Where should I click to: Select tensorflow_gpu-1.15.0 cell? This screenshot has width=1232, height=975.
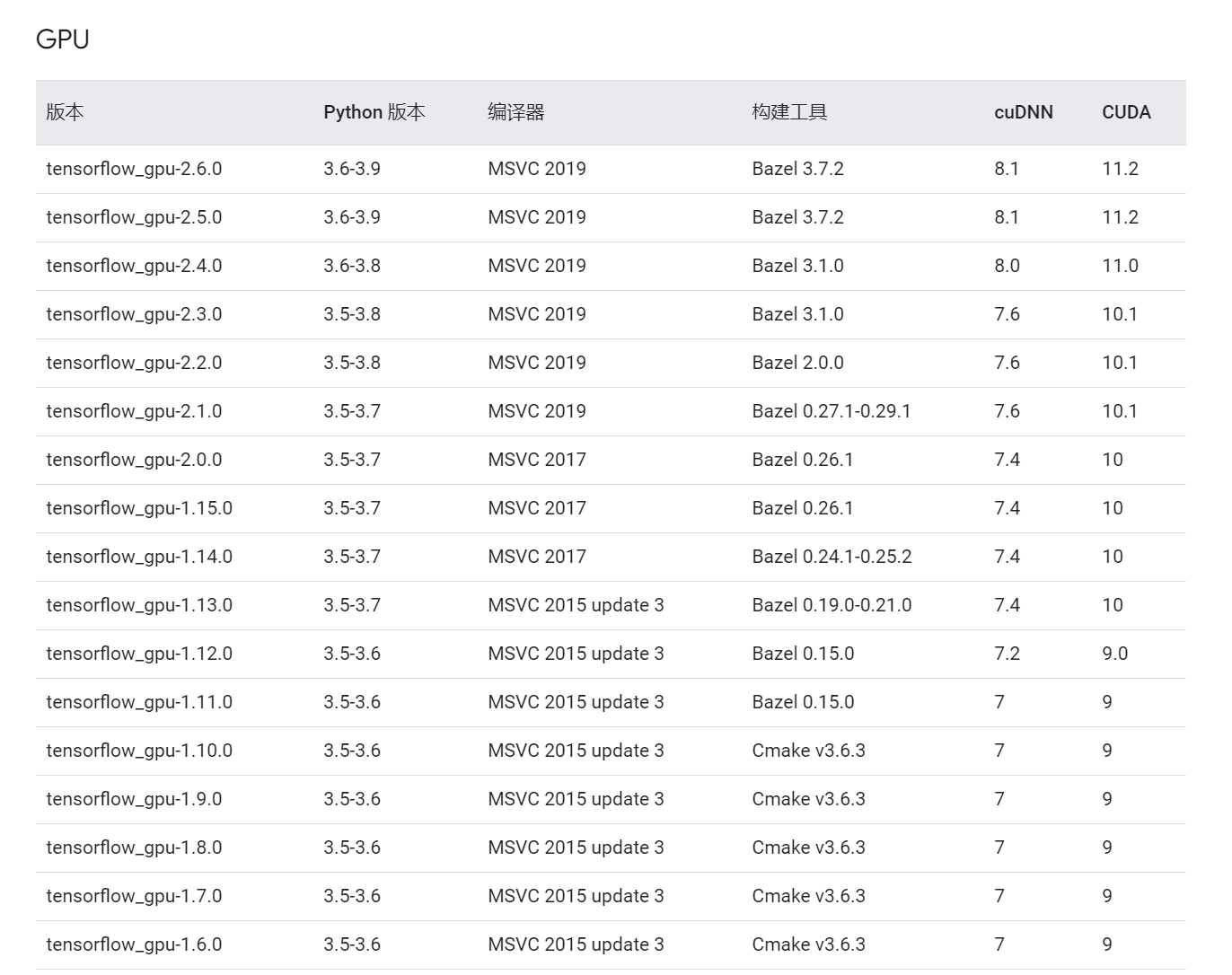coord(139,508)
